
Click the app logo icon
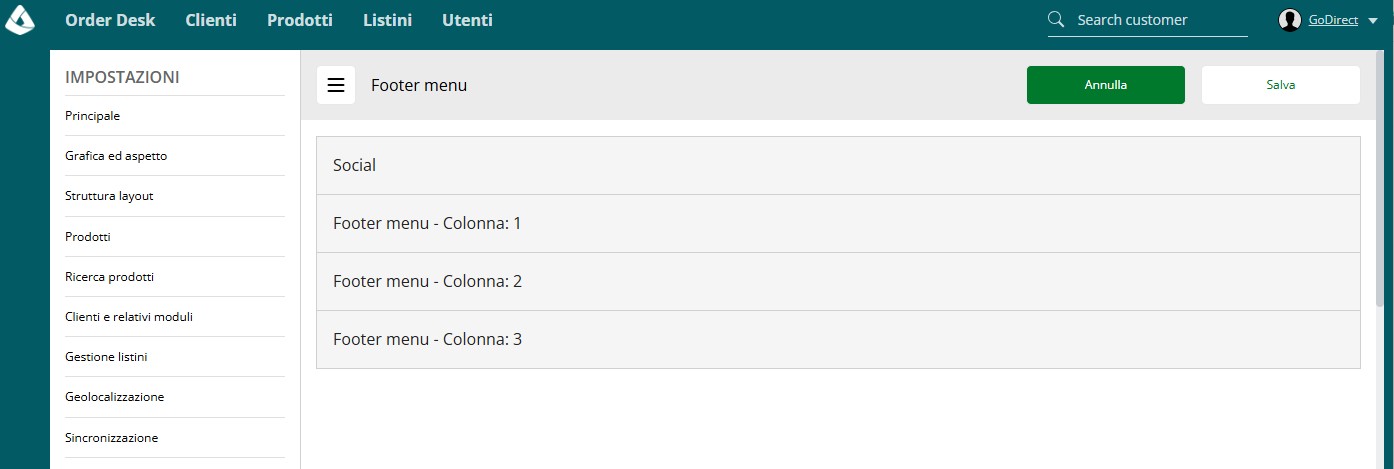[20, 20]
